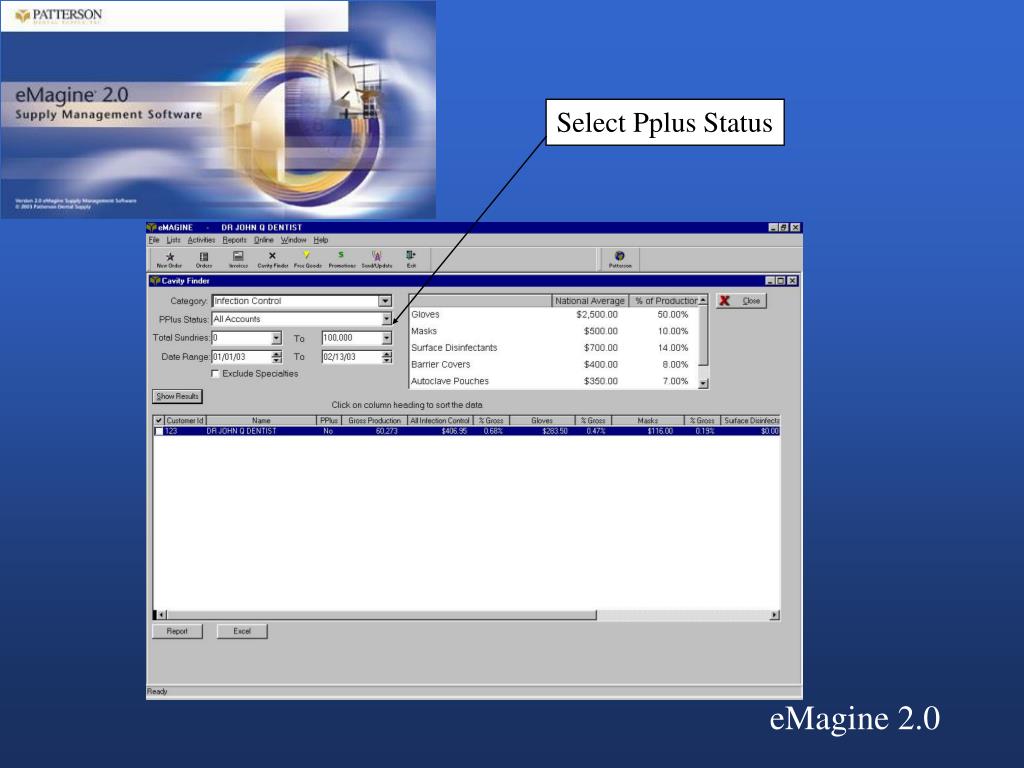Open the Total Sundries maximum dropdown

[387, 338]
